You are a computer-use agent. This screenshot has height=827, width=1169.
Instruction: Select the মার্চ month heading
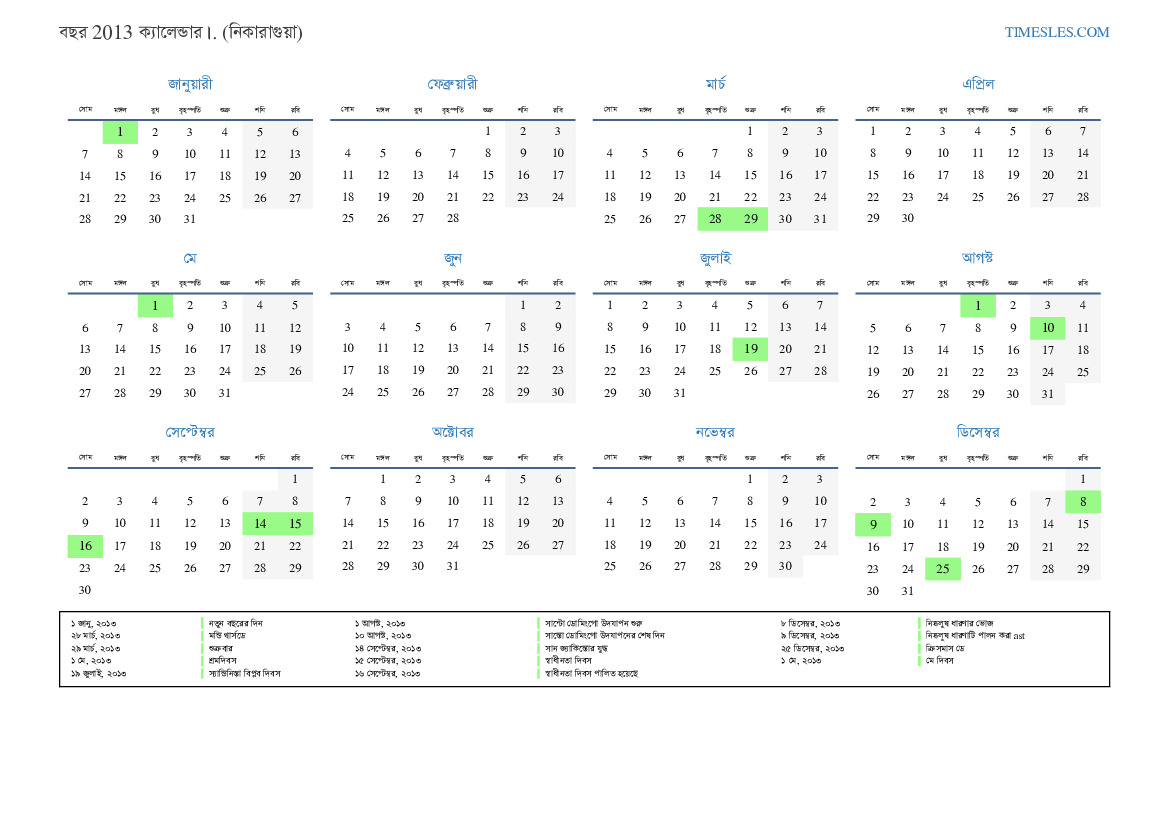tap(716, 84)
